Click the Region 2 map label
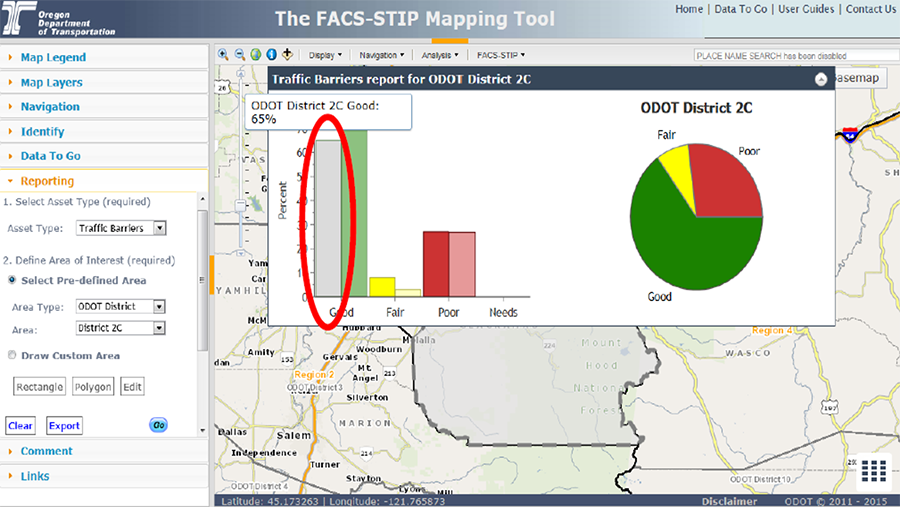 tap(314, 374)
